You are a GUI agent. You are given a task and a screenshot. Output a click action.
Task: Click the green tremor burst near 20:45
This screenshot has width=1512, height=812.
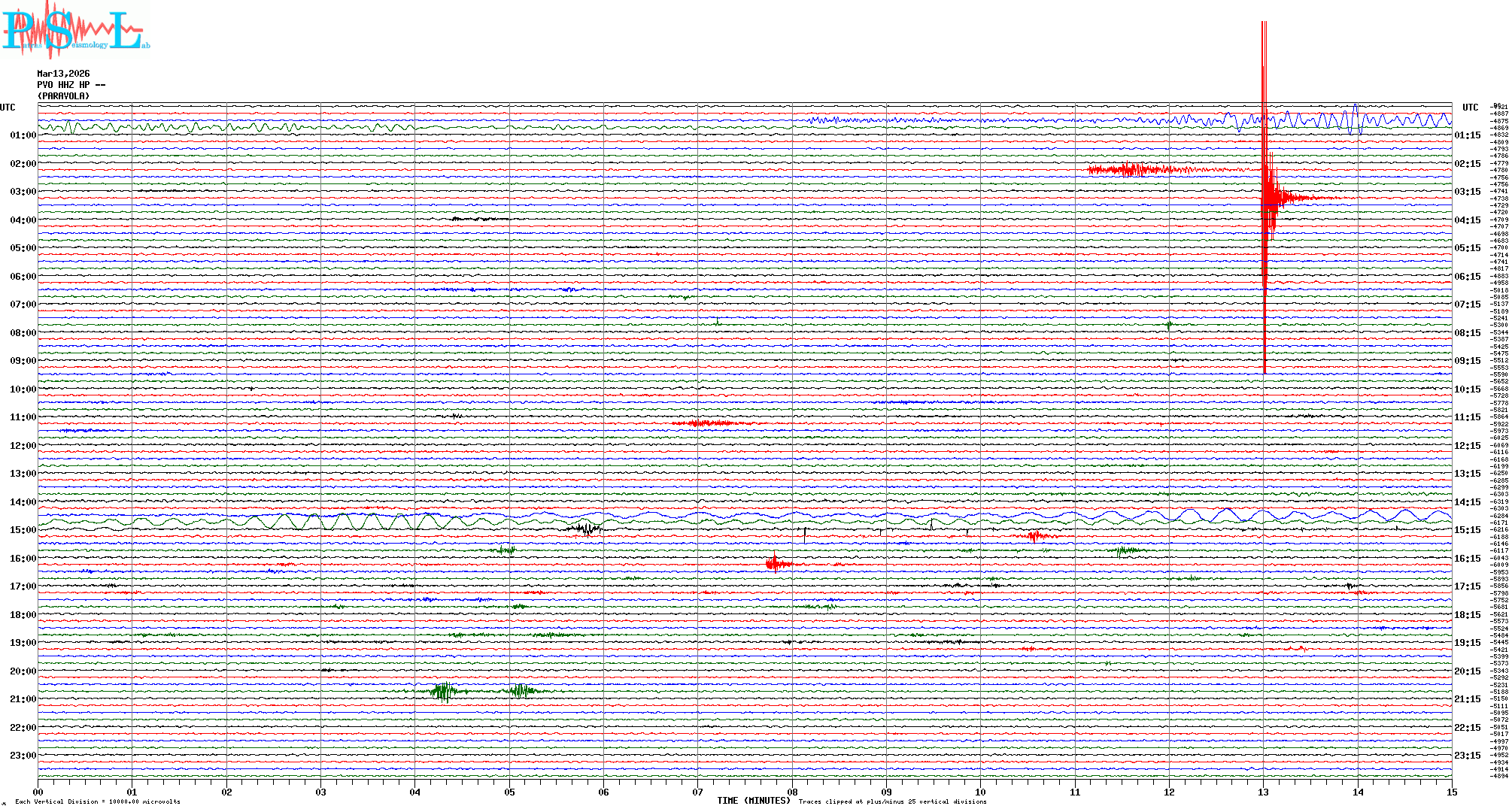click(x=444, y=691)
